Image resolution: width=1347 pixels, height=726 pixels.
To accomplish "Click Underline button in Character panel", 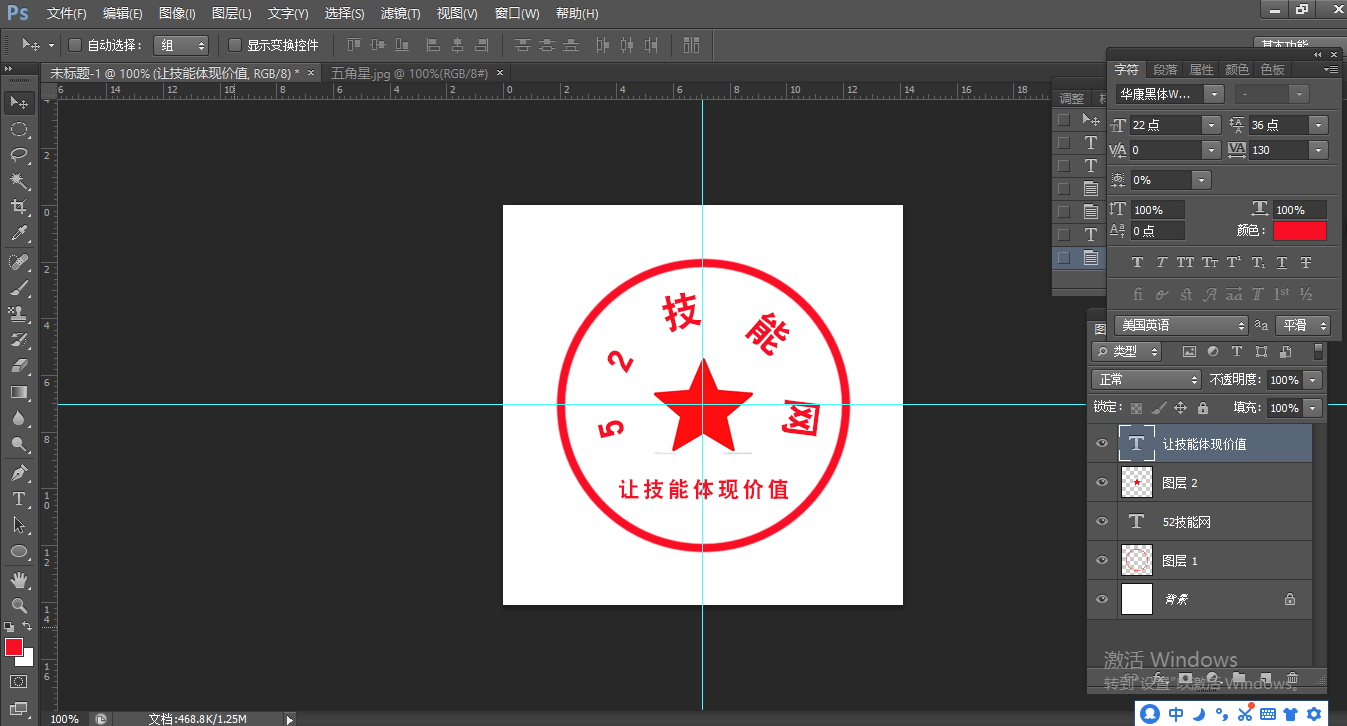I will 1282,262.
